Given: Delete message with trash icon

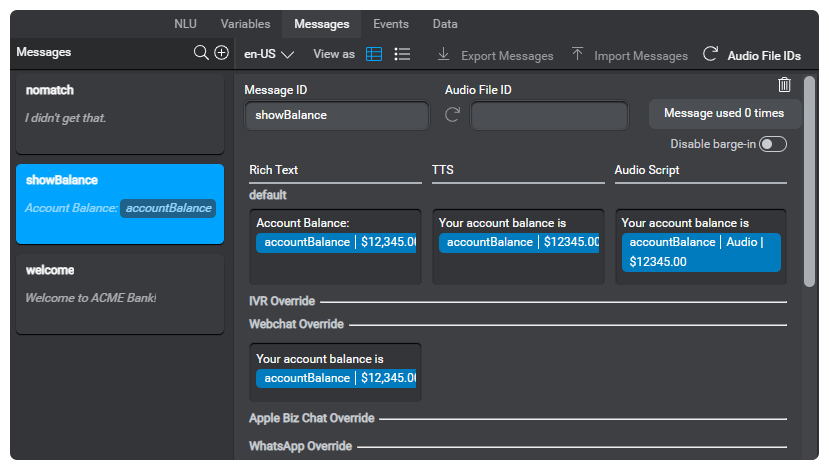Looking at the screenshot, I should coord(785,85).
